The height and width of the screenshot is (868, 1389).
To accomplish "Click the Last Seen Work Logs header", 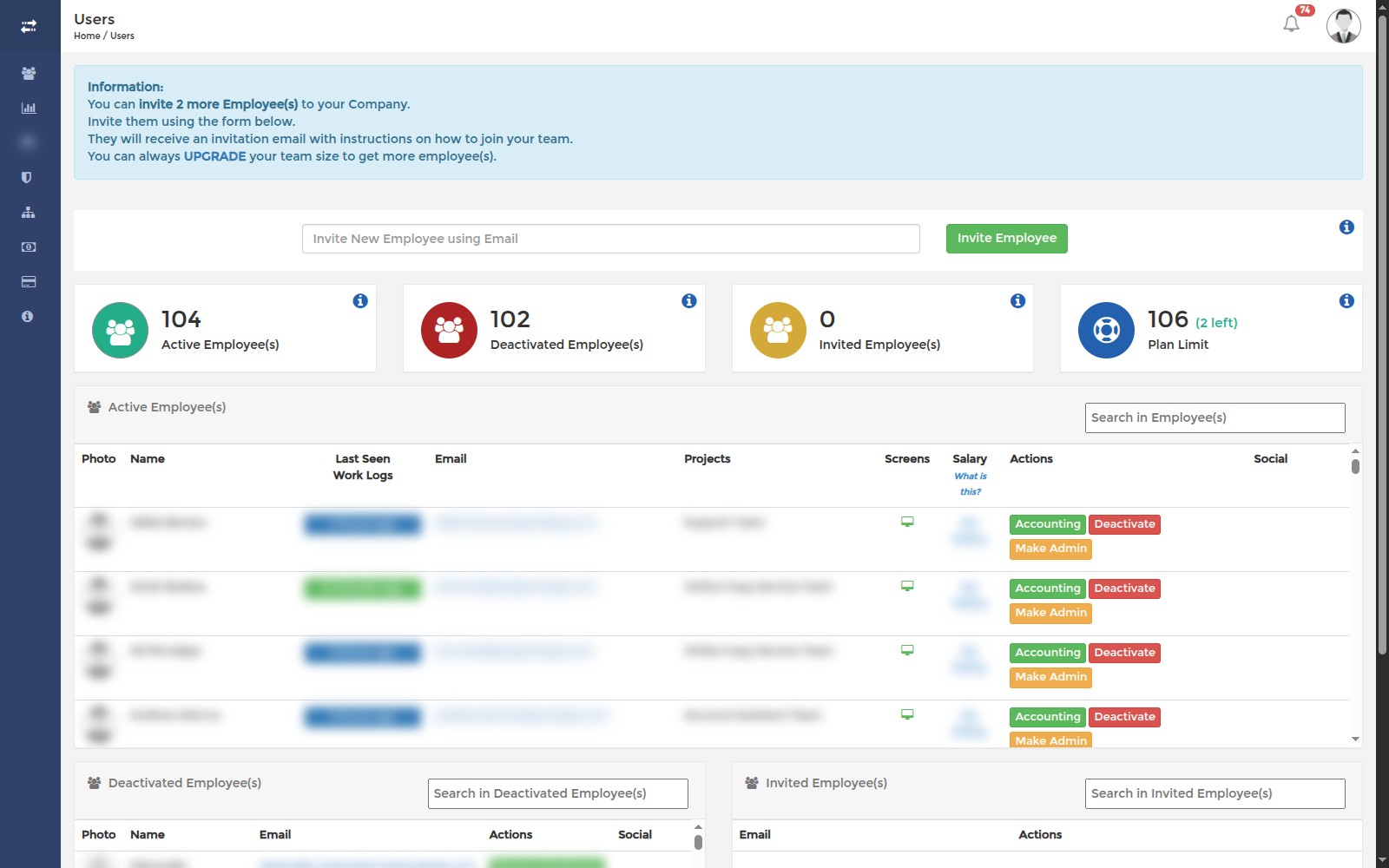I will 363,467.
